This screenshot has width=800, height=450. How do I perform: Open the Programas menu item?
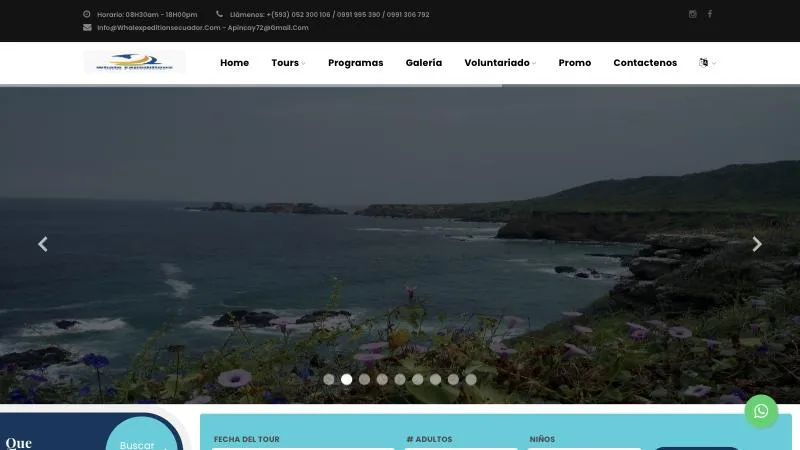(356, 63)
